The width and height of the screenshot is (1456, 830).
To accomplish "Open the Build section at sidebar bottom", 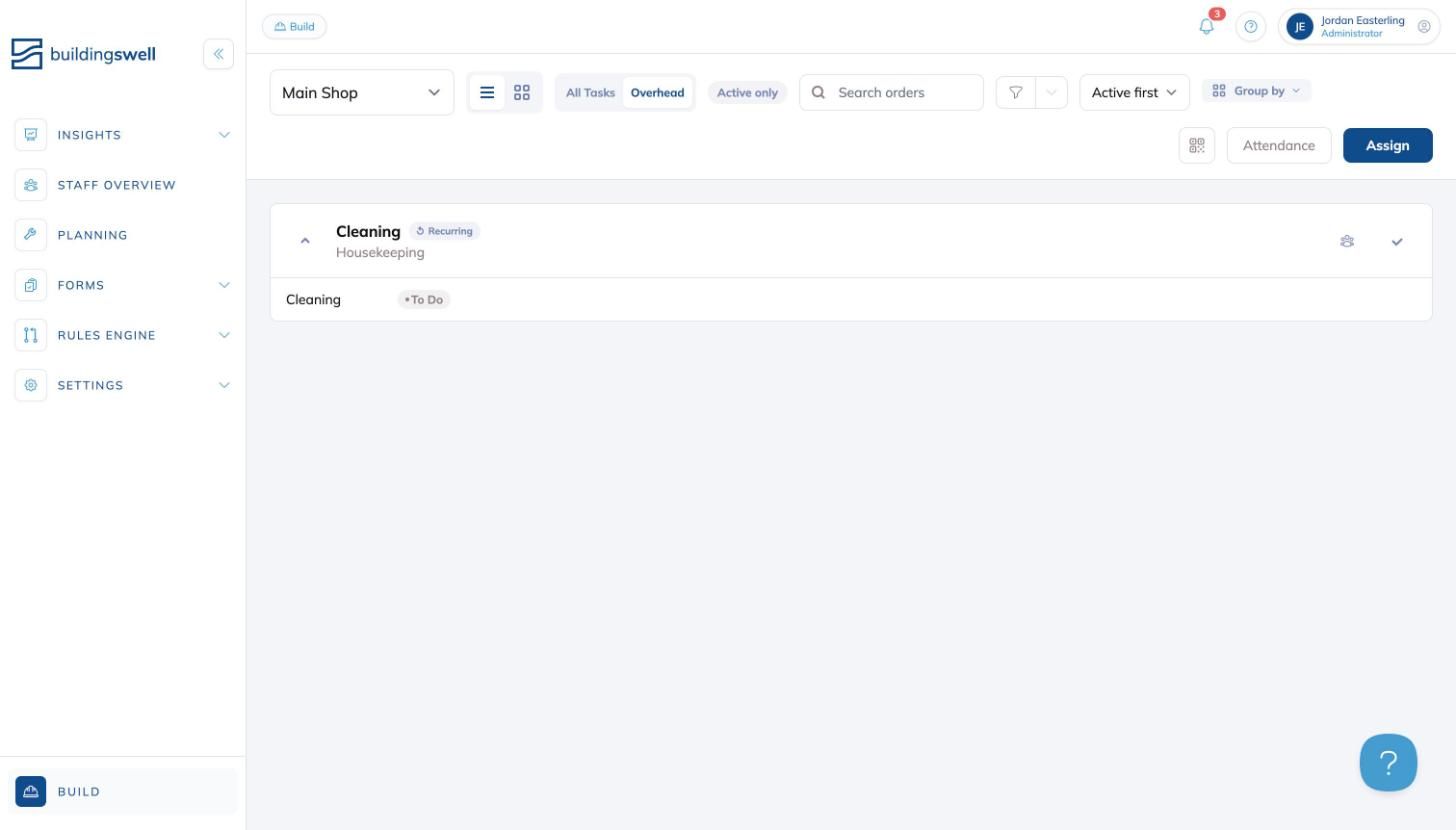I will tap(123, 791).
